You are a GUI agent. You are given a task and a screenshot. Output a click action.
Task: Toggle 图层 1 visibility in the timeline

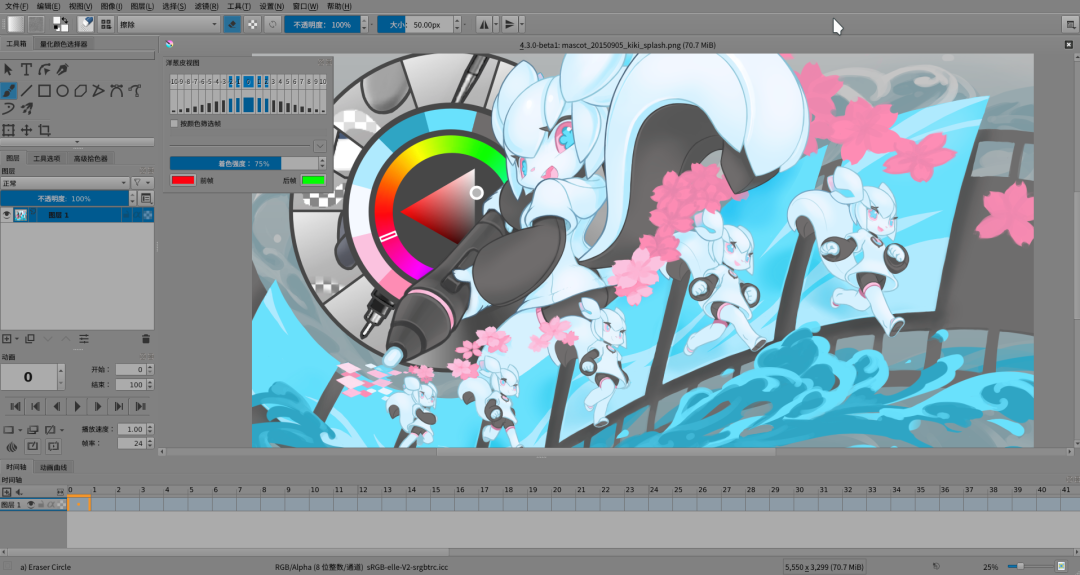point(31,505)
